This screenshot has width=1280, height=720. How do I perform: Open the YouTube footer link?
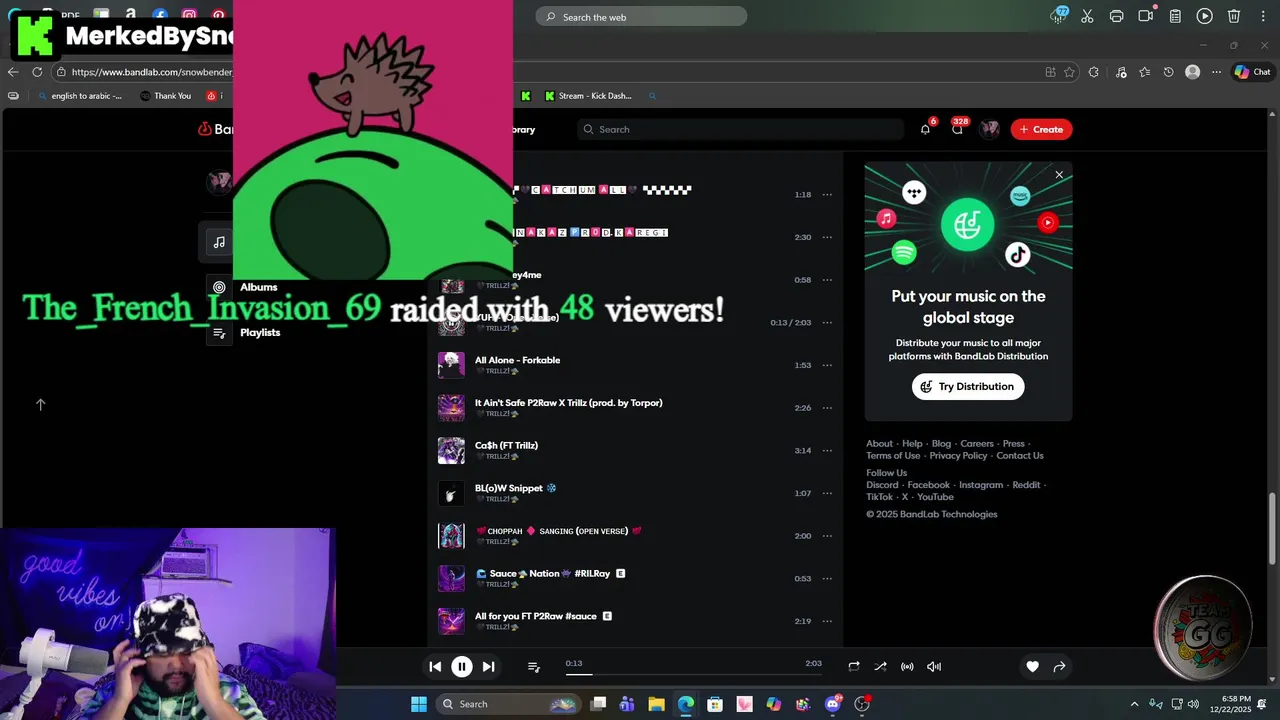pyautogui.click(x=935, y=497)
